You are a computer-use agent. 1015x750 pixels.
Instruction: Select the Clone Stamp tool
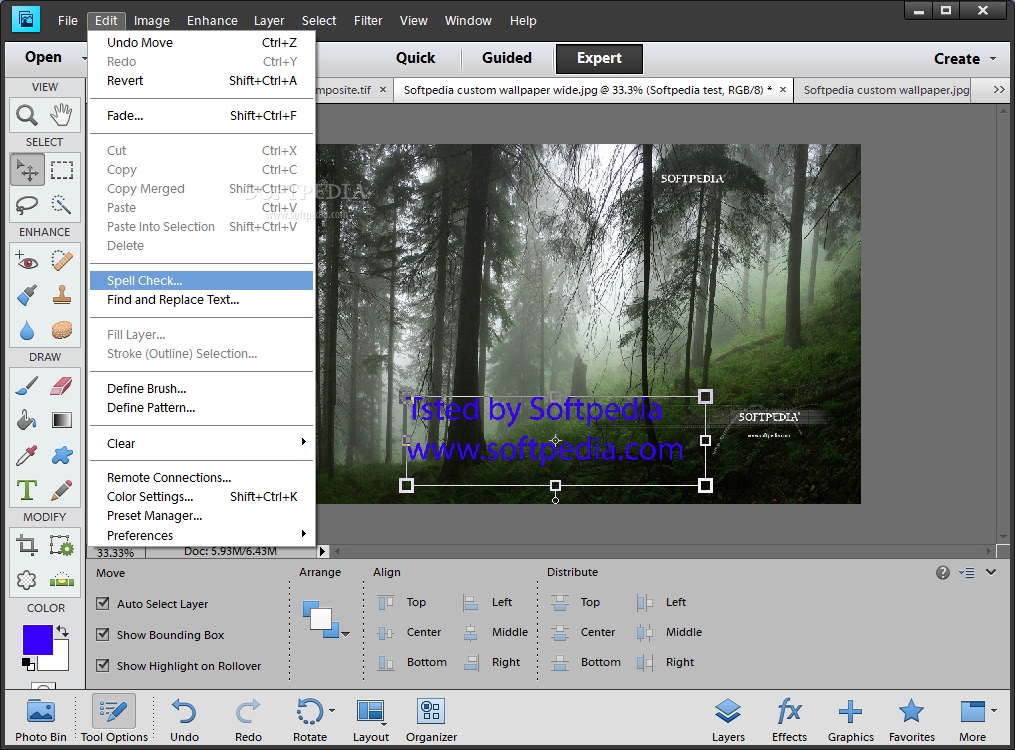(61, 296)
